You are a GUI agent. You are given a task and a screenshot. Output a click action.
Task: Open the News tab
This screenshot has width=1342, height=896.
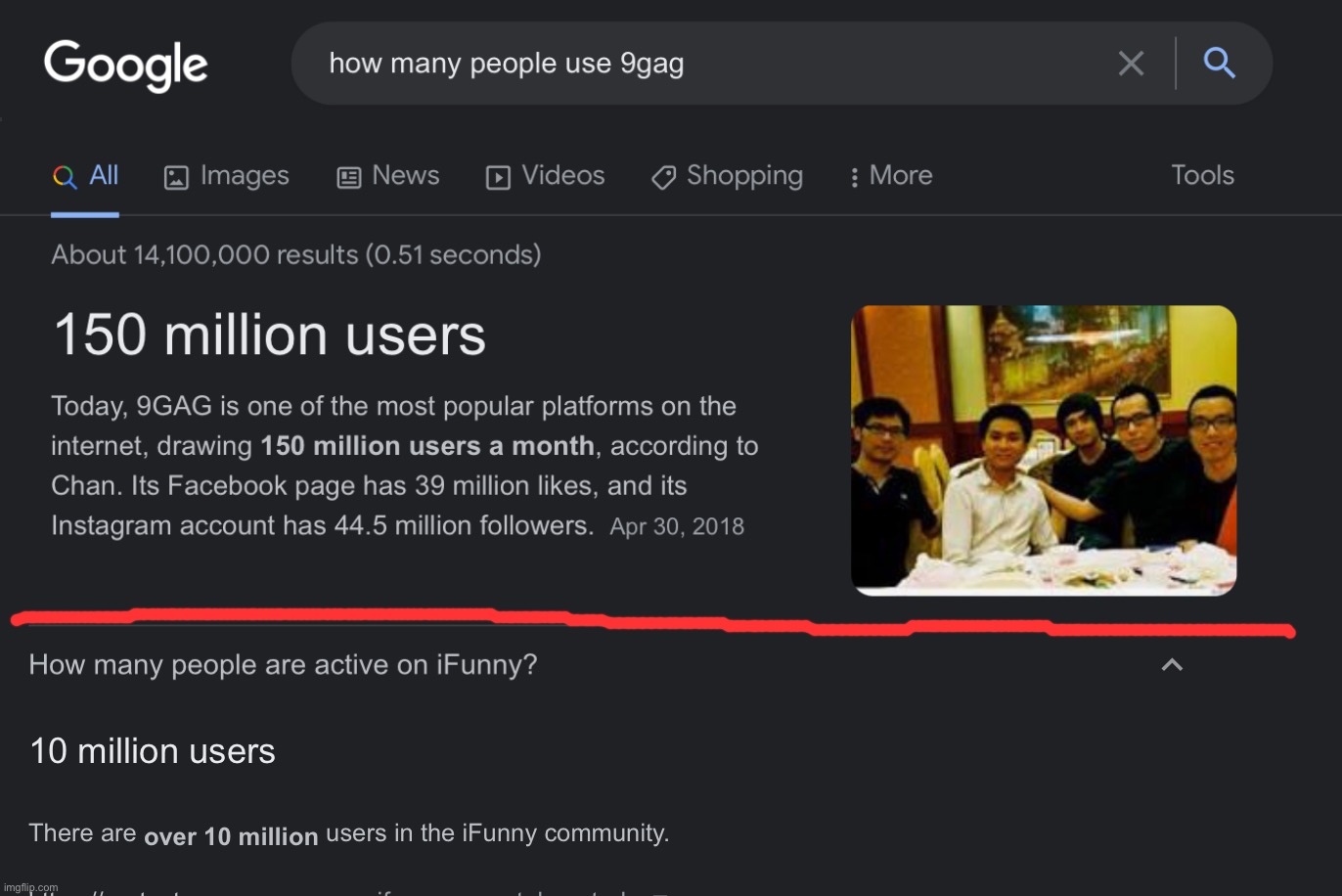(x=388, y=176)
